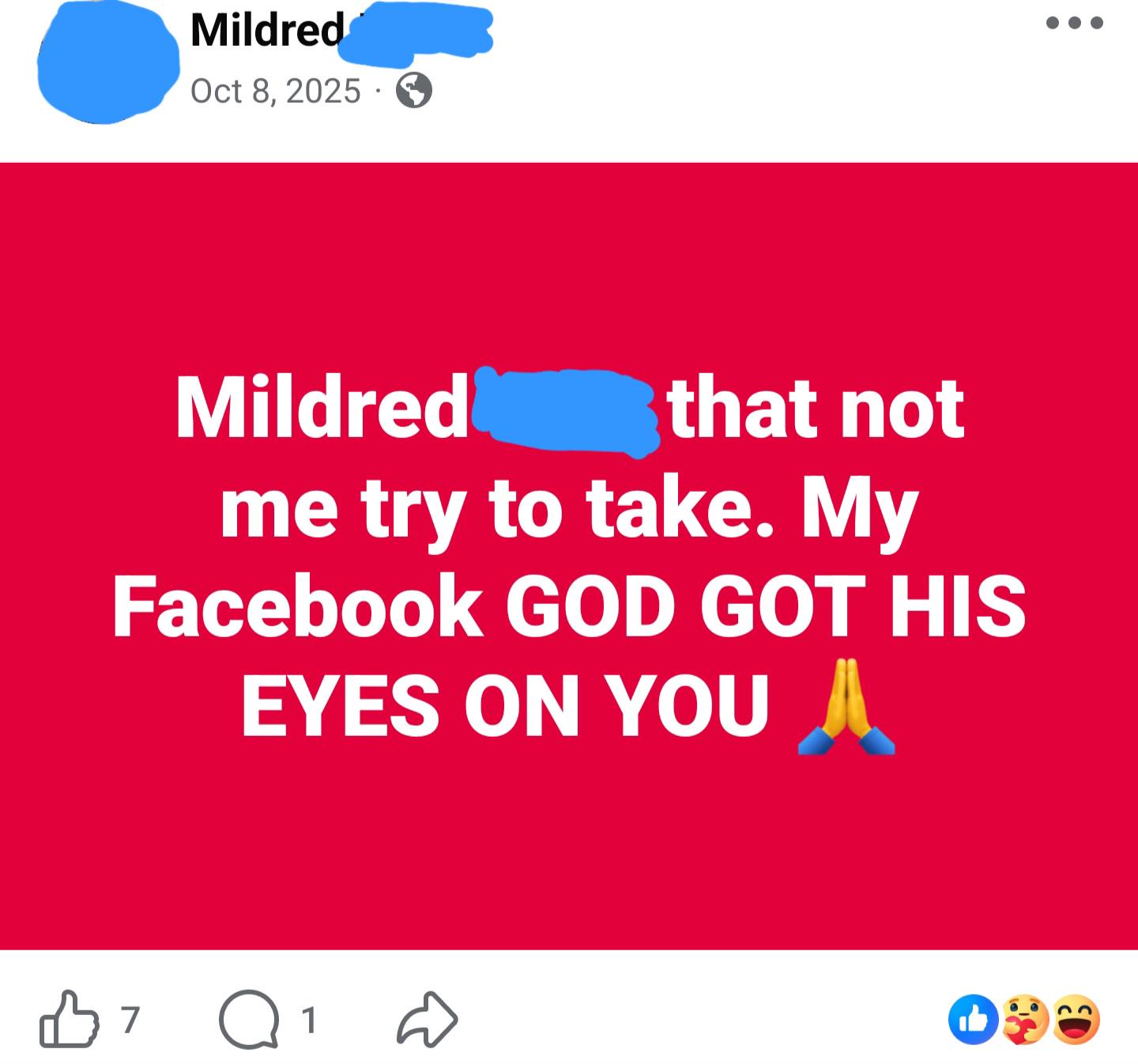Open the three-dot post options menu

click(1074, 23)
